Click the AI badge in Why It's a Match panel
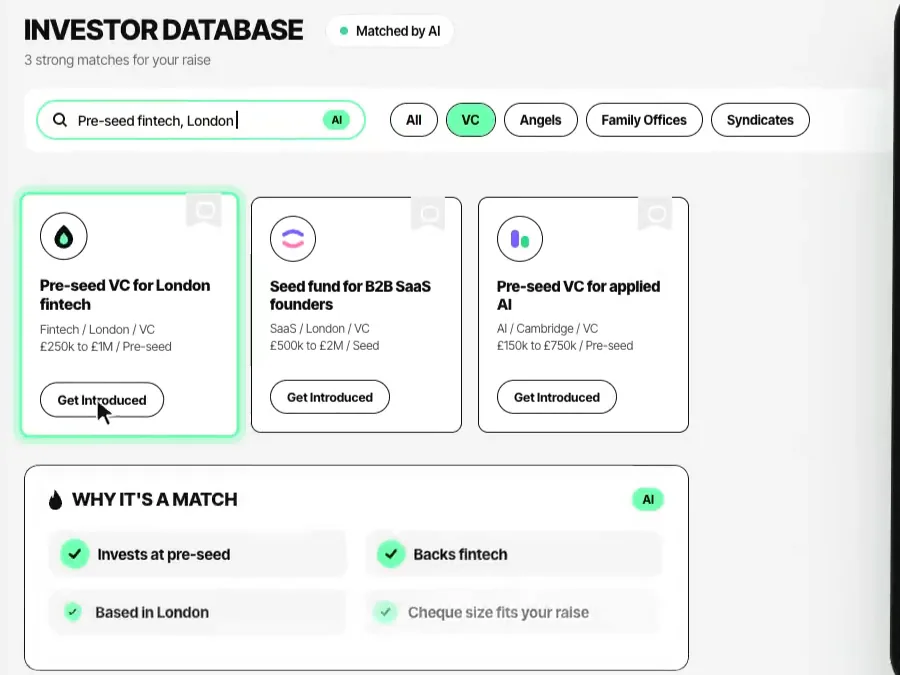900x675 pixels. coord(648,500)
